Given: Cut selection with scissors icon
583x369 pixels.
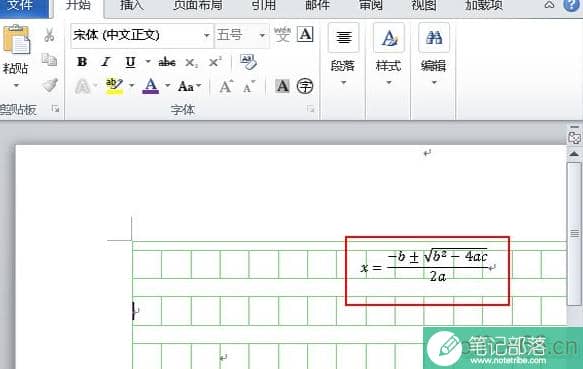Looking at the screenshot, I should (x=49, y=35).
